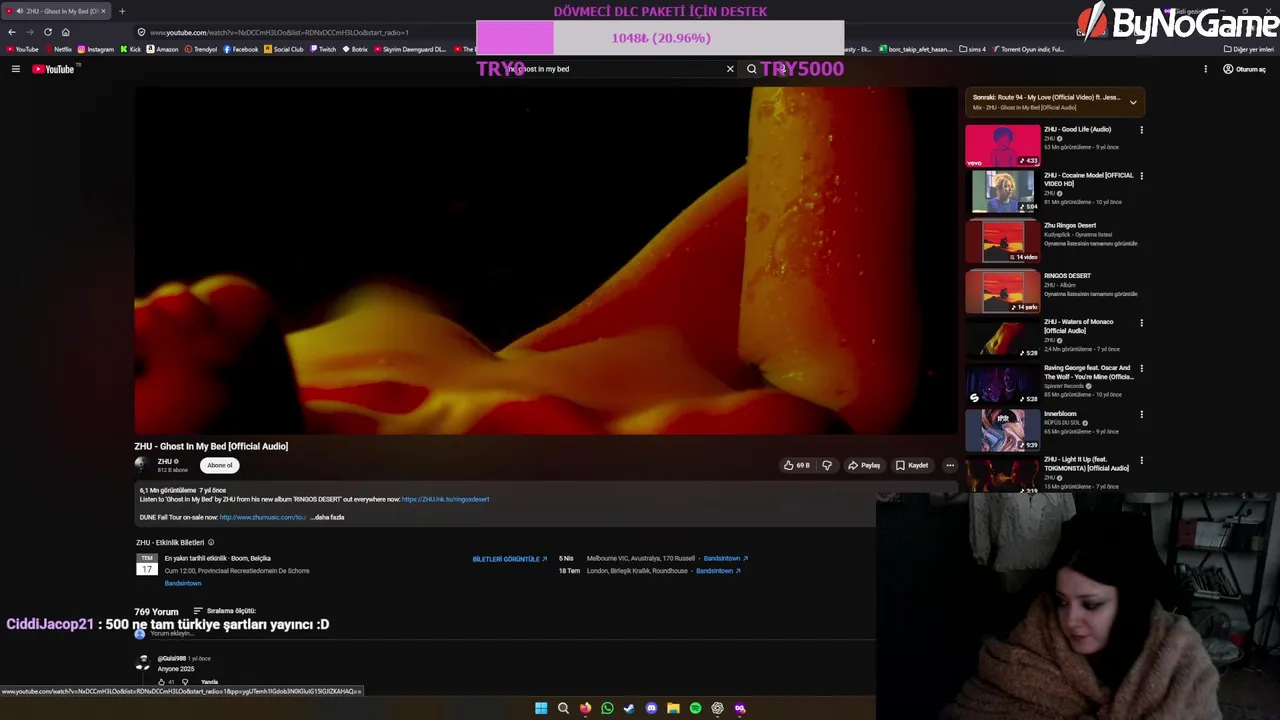Like the video with the thumbs-up 69 B button
The width and height of the screenshot is (1280, 720).
point(797,465)
